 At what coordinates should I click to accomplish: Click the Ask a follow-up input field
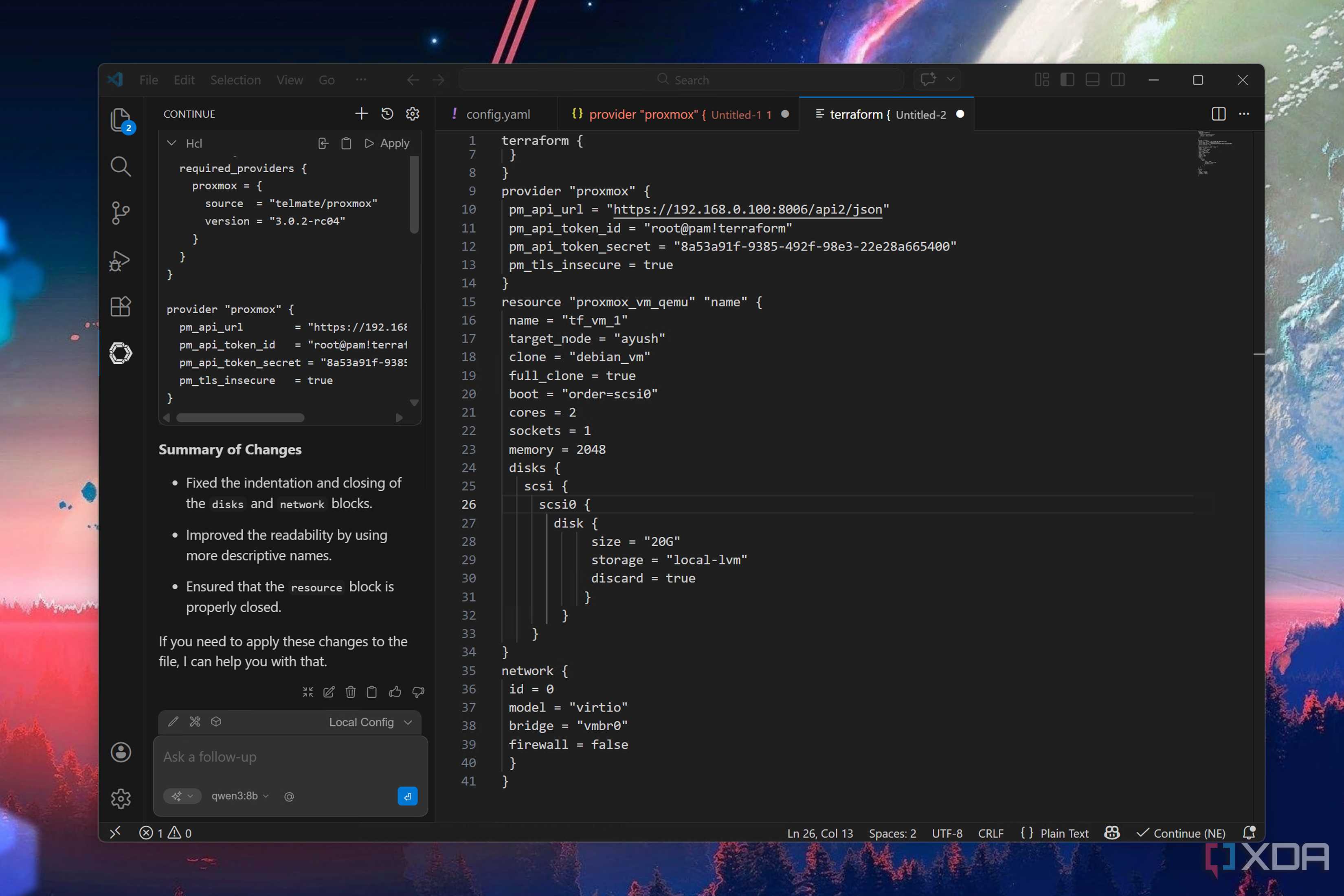(290, 757)
